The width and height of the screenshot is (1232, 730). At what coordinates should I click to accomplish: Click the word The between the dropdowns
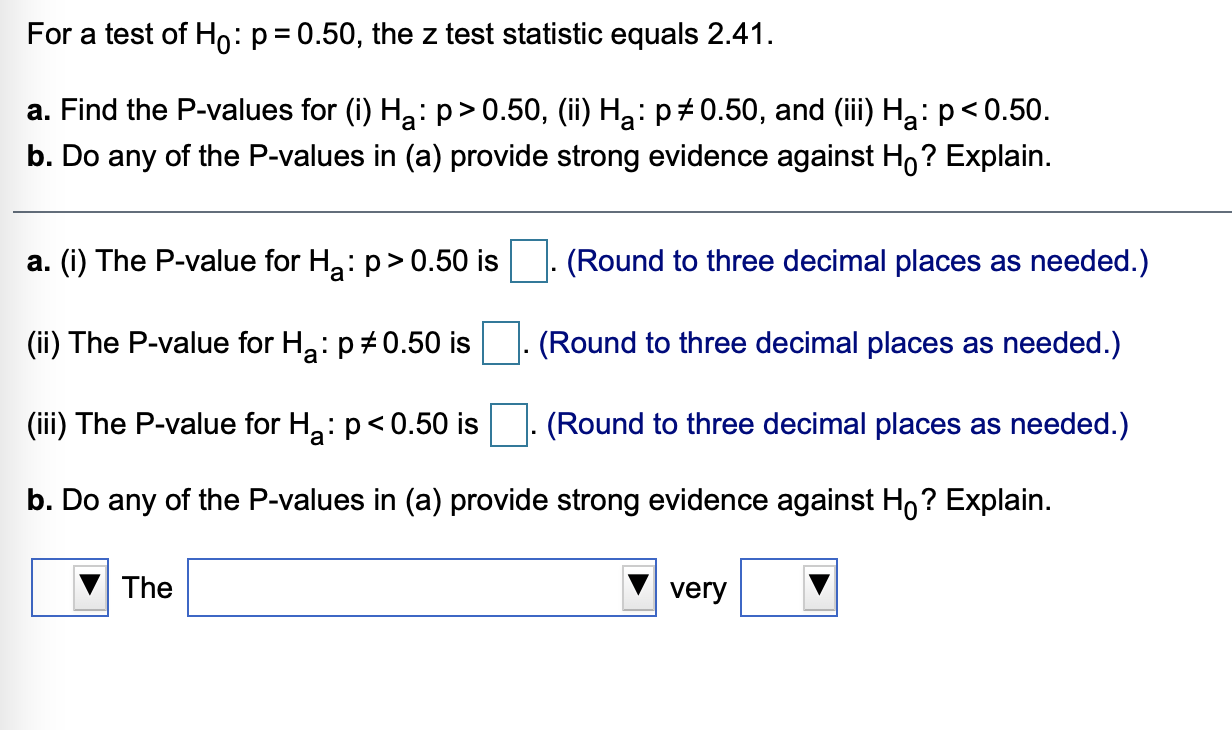147,588
